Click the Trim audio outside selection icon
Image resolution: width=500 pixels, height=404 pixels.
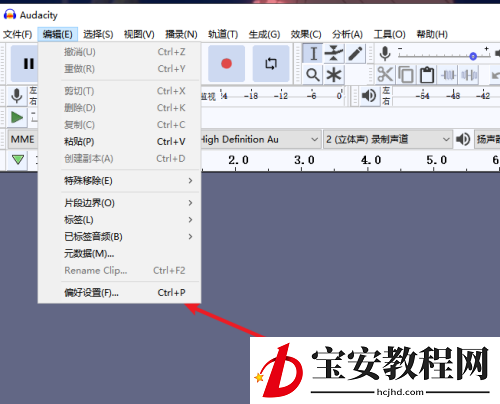click(x=448, y=75)
